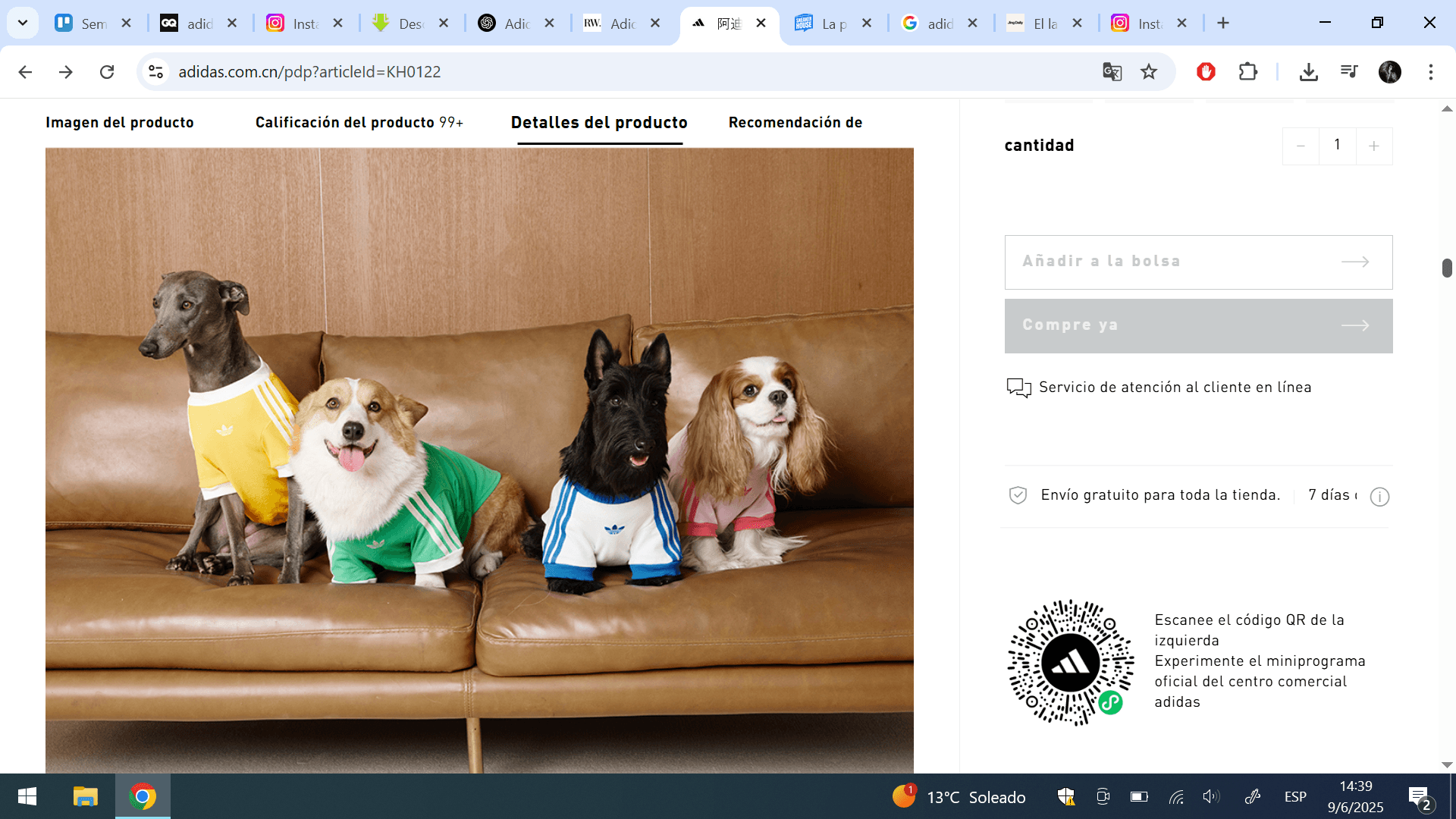Image resolution: width=1456 pixels, height=819 pixels.
Task: Click the address bar URL
Action: [309, 71]
